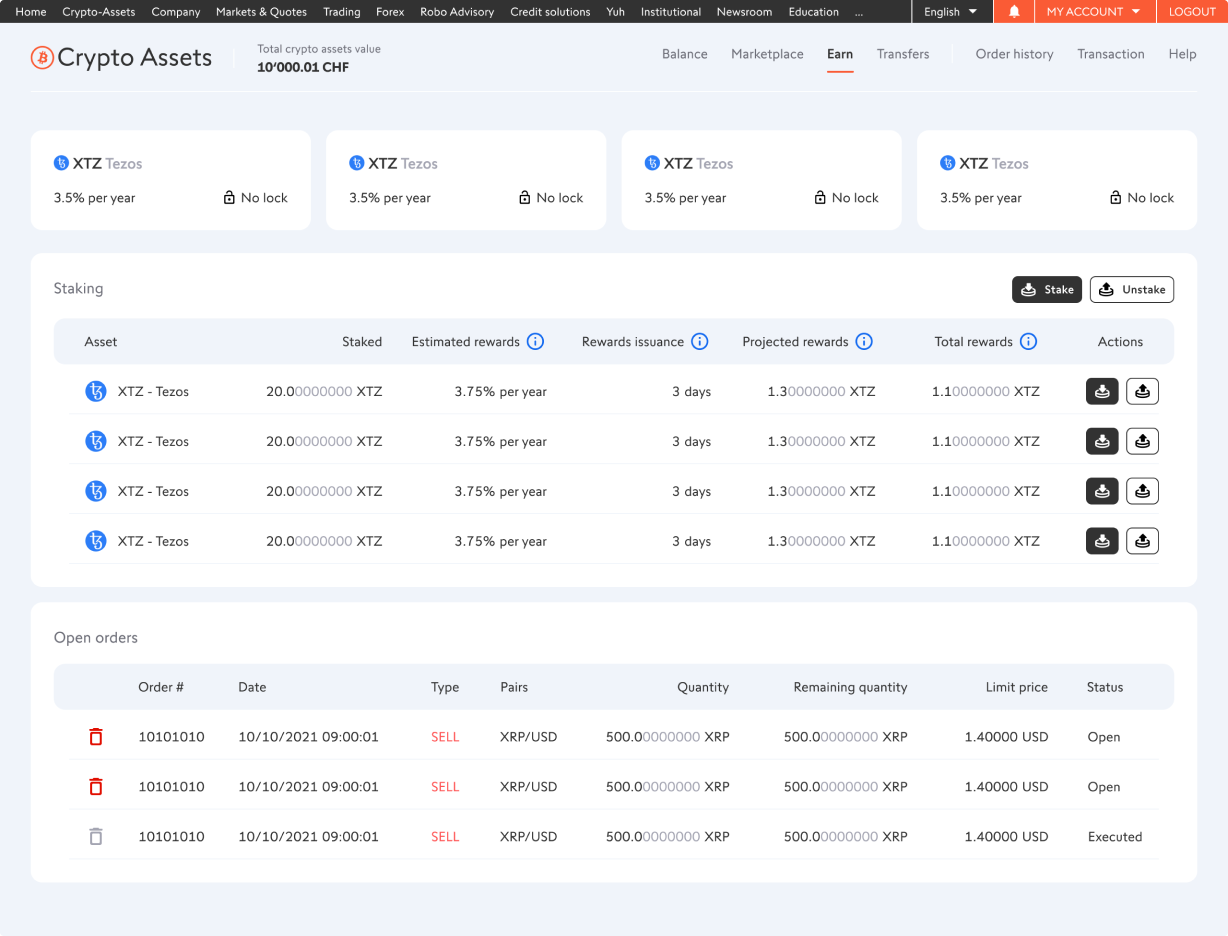This screenshot has width=1228, height=936.
Task: Open the Order history tab
Action: (x=1014, y=54)
